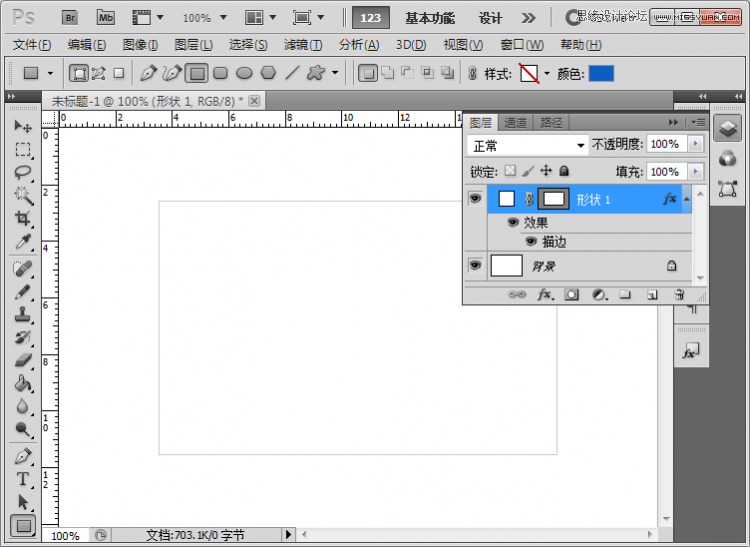
Task: Select the Crop tool in the toolbox
Action: (23, 218)
